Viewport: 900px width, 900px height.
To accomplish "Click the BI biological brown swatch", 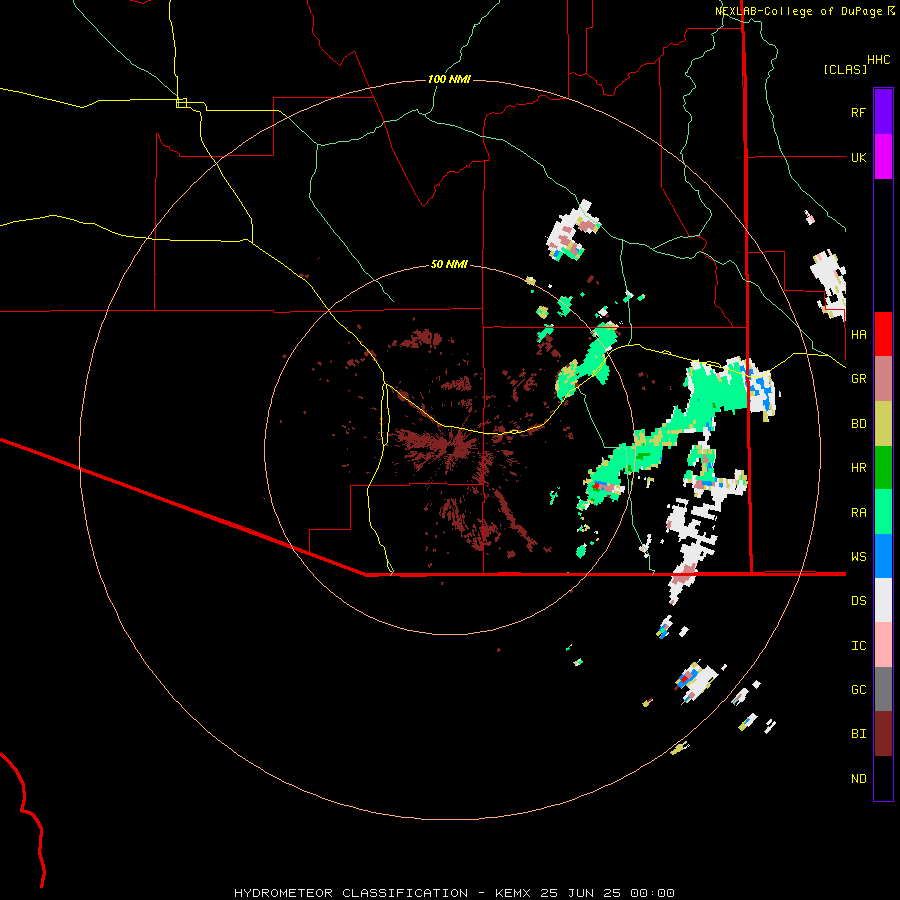I will [883, 734].
